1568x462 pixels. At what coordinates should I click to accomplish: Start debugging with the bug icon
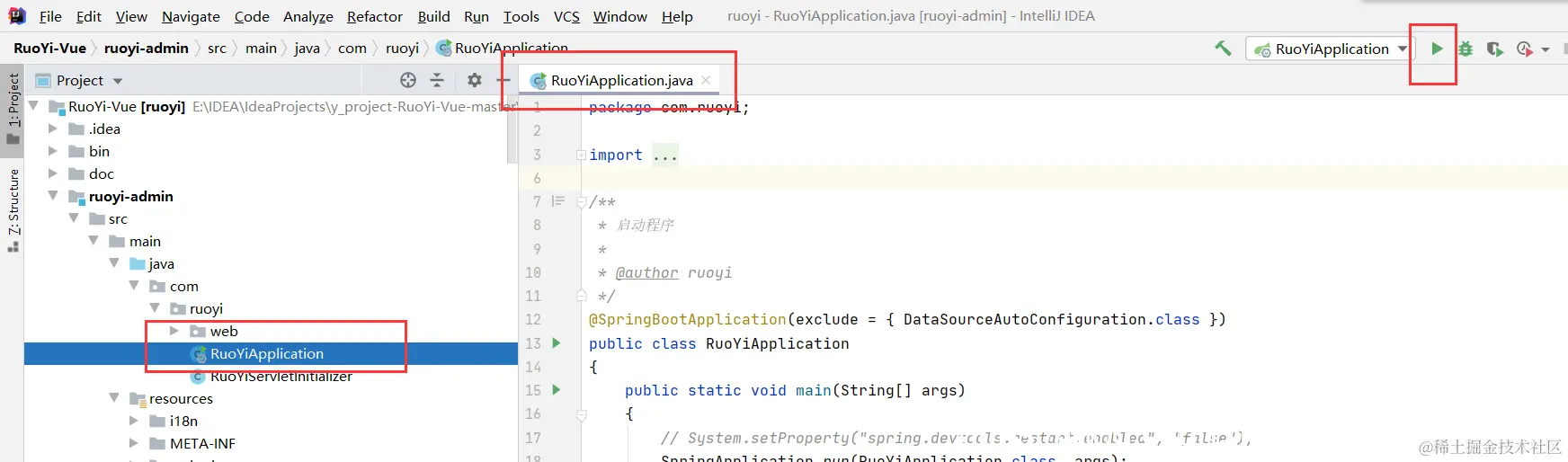pyautogui.click(x=1466, y=49)
